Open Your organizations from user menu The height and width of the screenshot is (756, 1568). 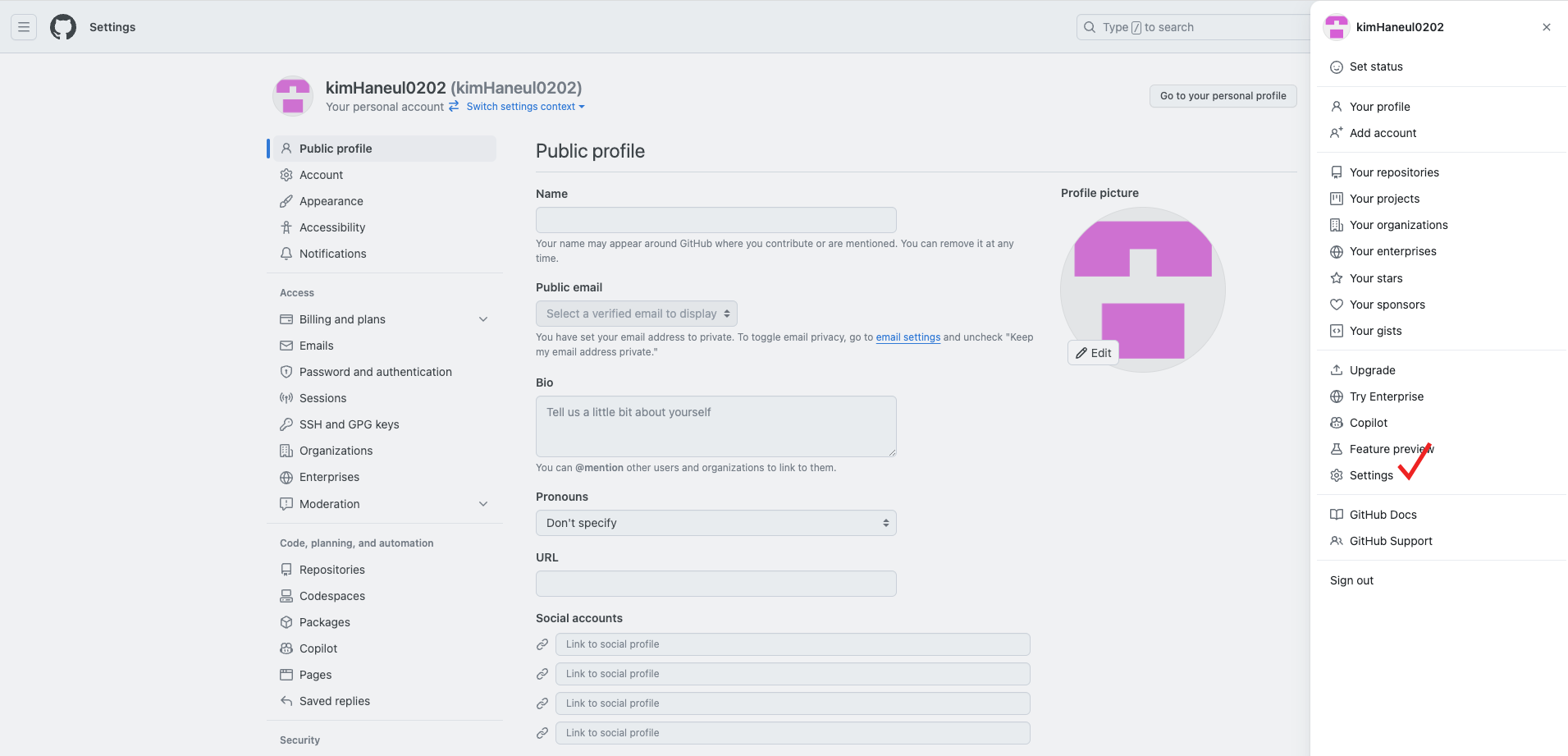pos(1442,225)
